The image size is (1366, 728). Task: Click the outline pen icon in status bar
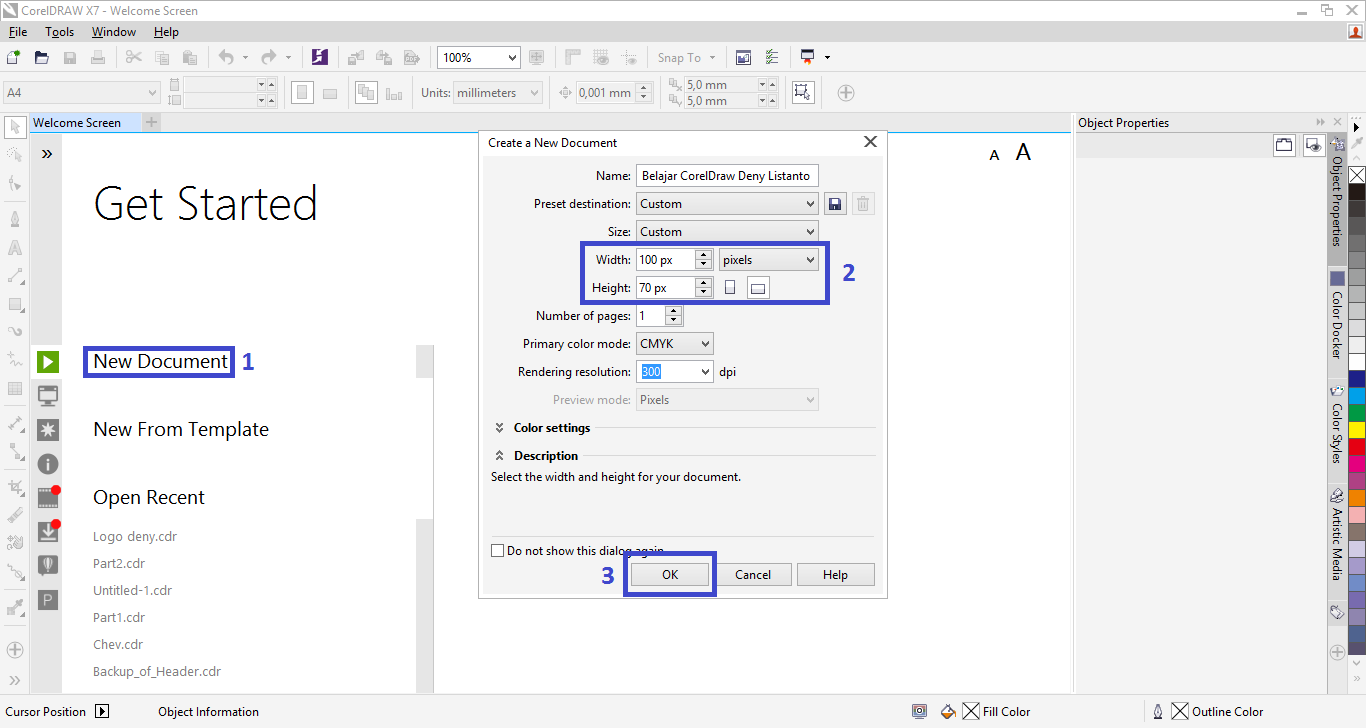click(x=1158, y=711)
